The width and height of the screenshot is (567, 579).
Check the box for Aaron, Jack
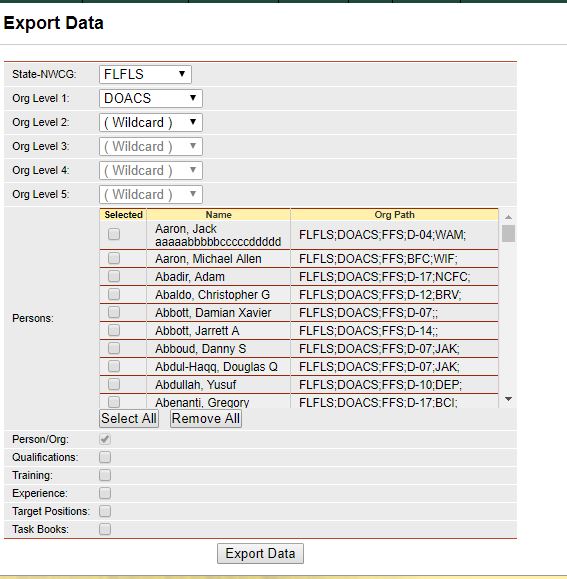114,234
